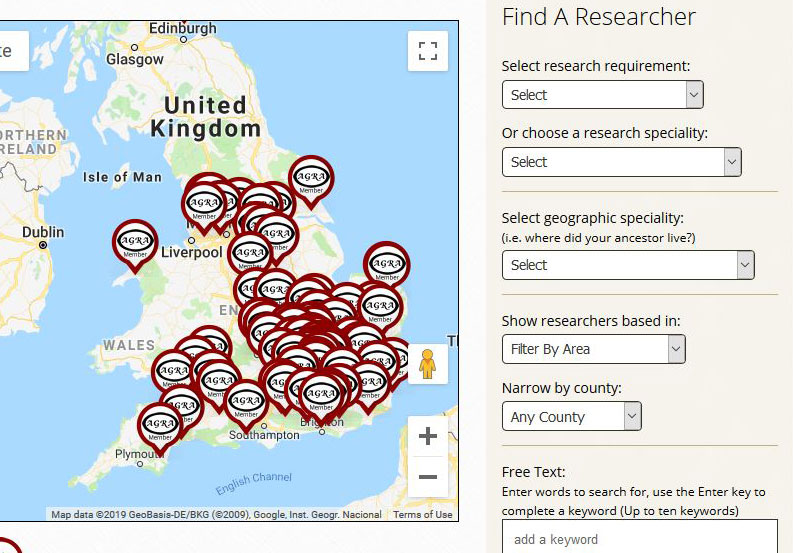
Task: Open the geographic speciality dropdown
Action: click(x=628, y=265)
